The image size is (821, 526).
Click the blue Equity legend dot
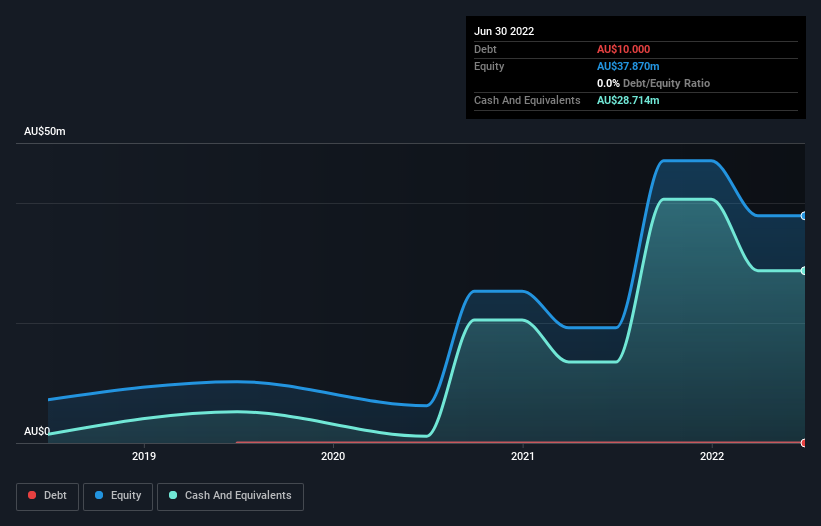pos(99,495)
